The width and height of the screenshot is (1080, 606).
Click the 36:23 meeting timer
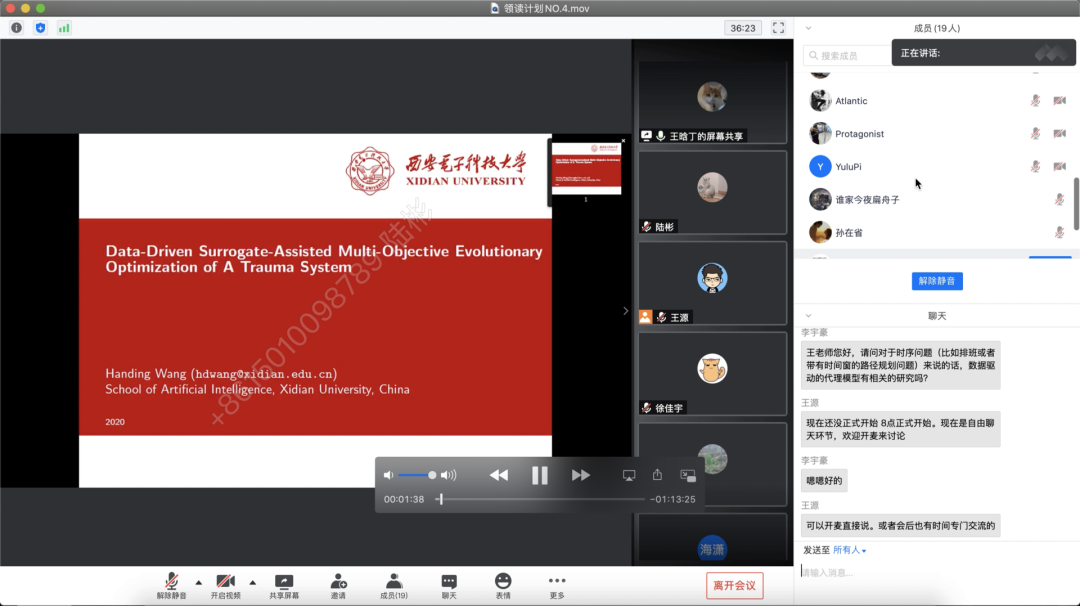pos(742,28)
